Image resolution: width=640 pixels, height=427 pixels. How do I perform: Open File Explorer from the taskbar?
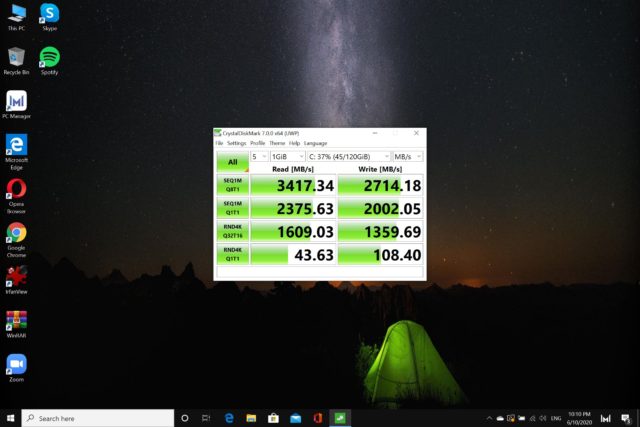(251, 418)
